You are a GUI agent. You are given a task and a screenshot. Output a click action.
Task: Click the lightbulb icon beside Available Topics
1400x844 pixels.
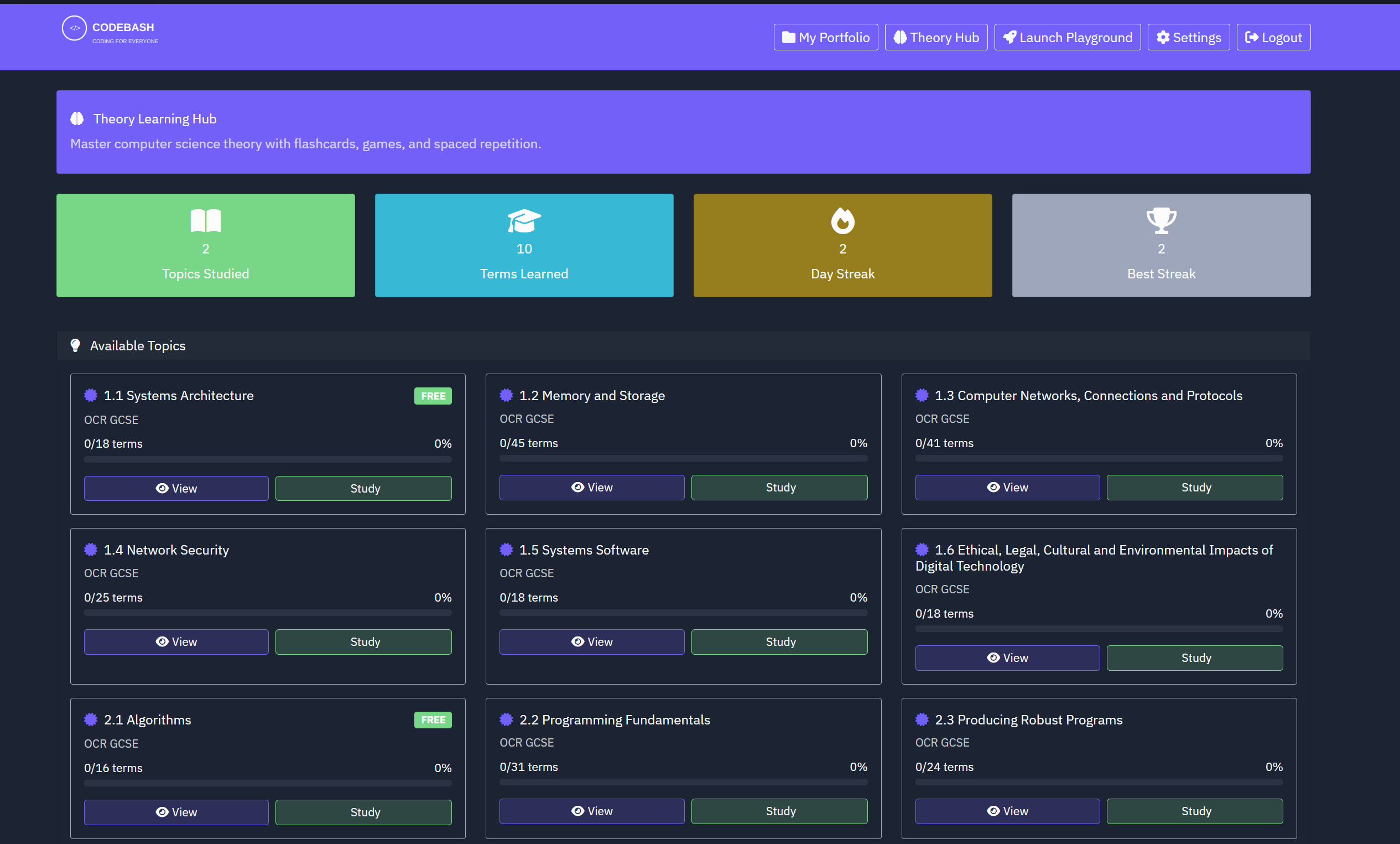(x=75, y=345)
